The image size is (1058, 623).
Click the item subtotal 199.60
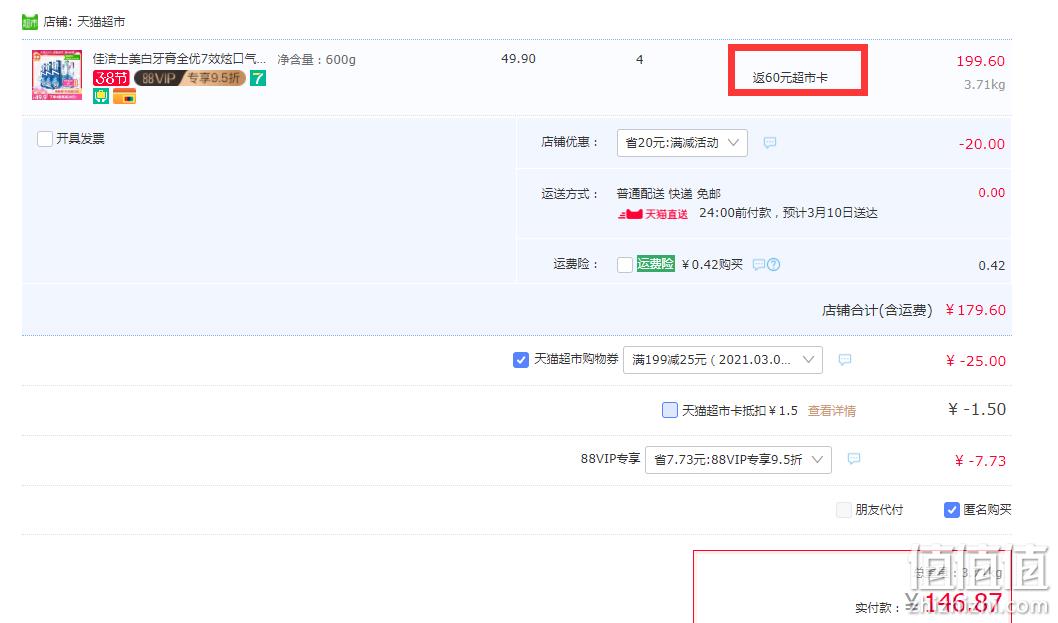click(x=980, y=61)
